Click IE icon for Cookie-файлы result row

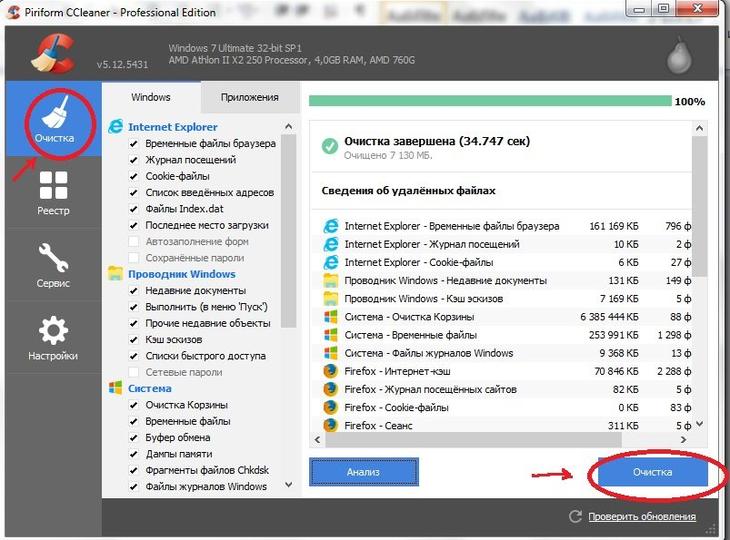[x=331, y=263]
